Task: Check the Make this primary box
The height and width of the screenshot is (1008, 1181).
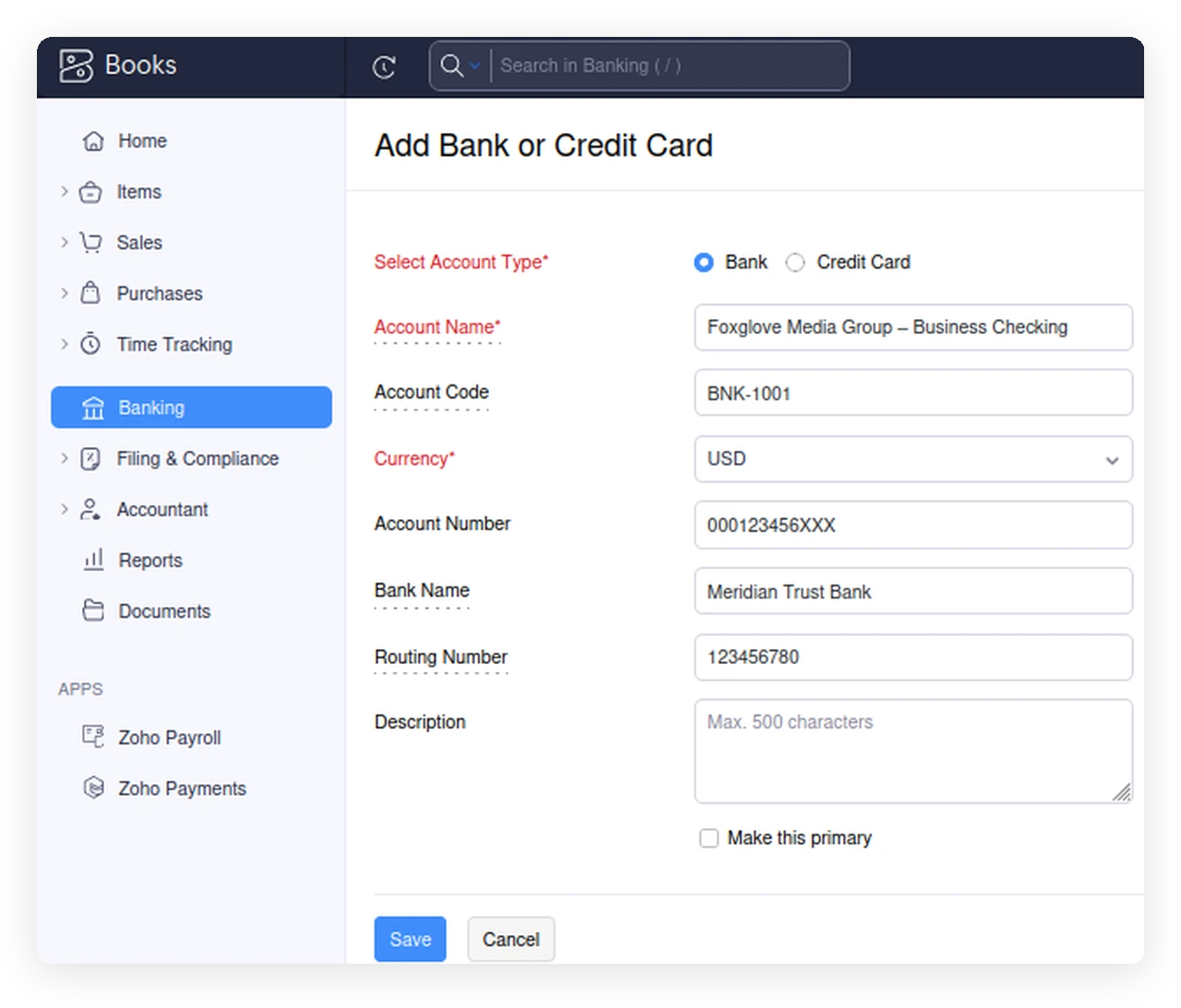Action: tap(709, 837)
